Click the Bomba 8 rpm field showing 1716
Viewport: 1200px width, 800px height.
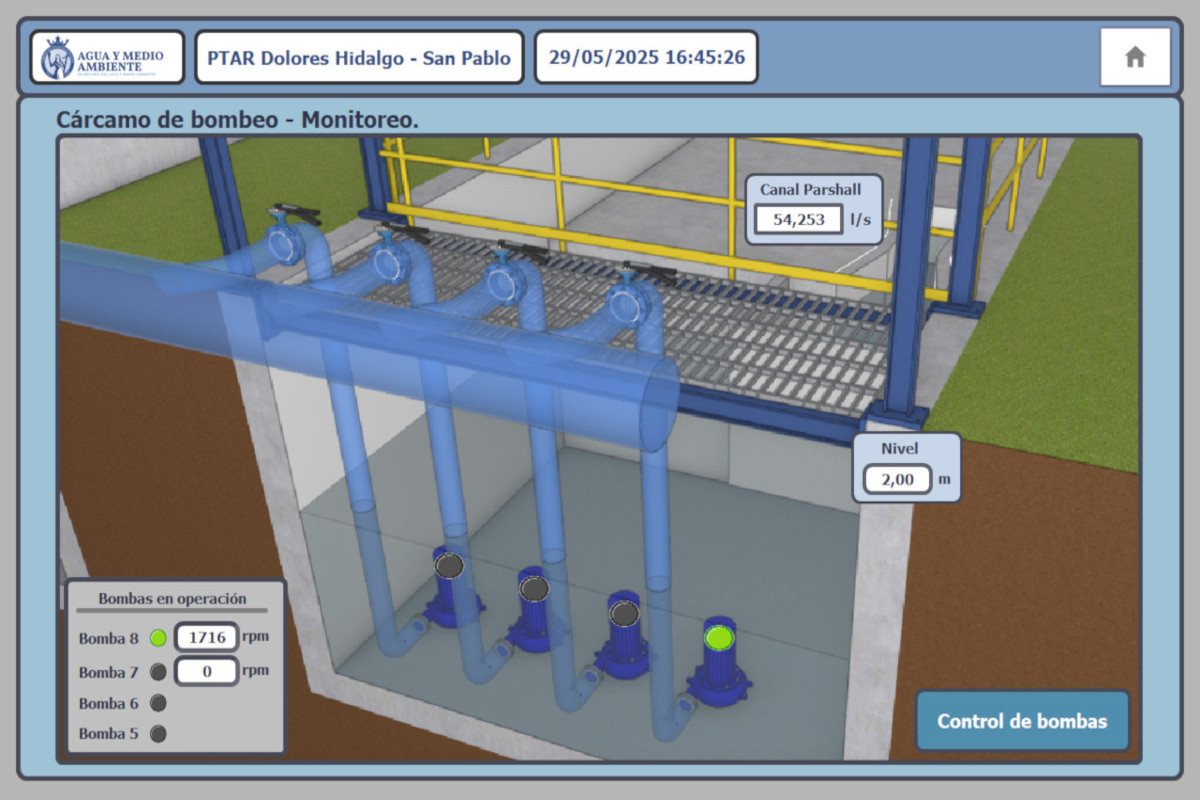tap(207, 637)
